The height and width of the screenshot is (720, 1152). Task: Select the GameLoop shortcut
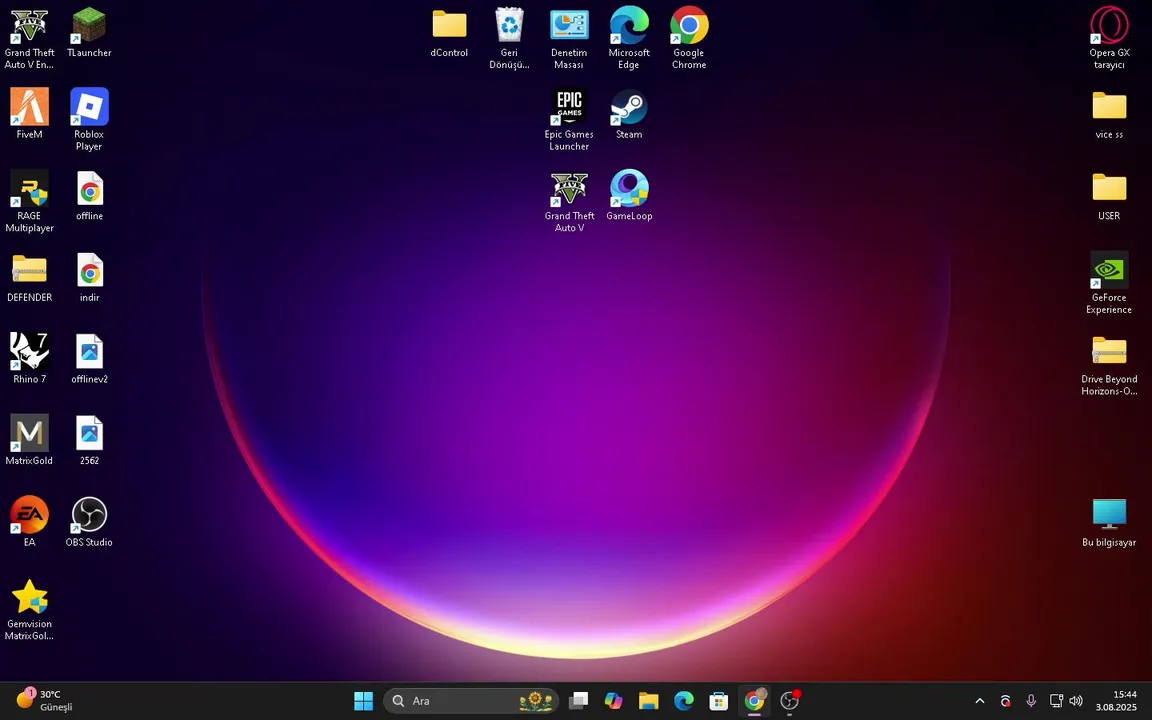[x=629, y=195]
